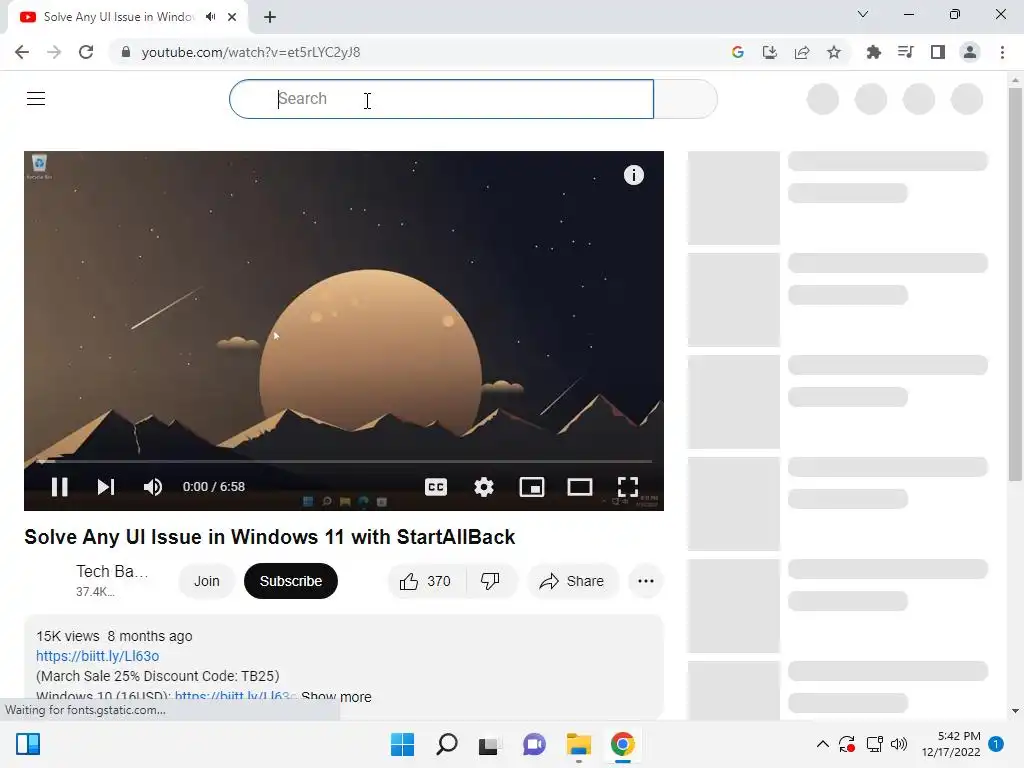1024x768 pixels.
Task: Install app from address bar
Action: pyautogui.click(x=770, y=52)
